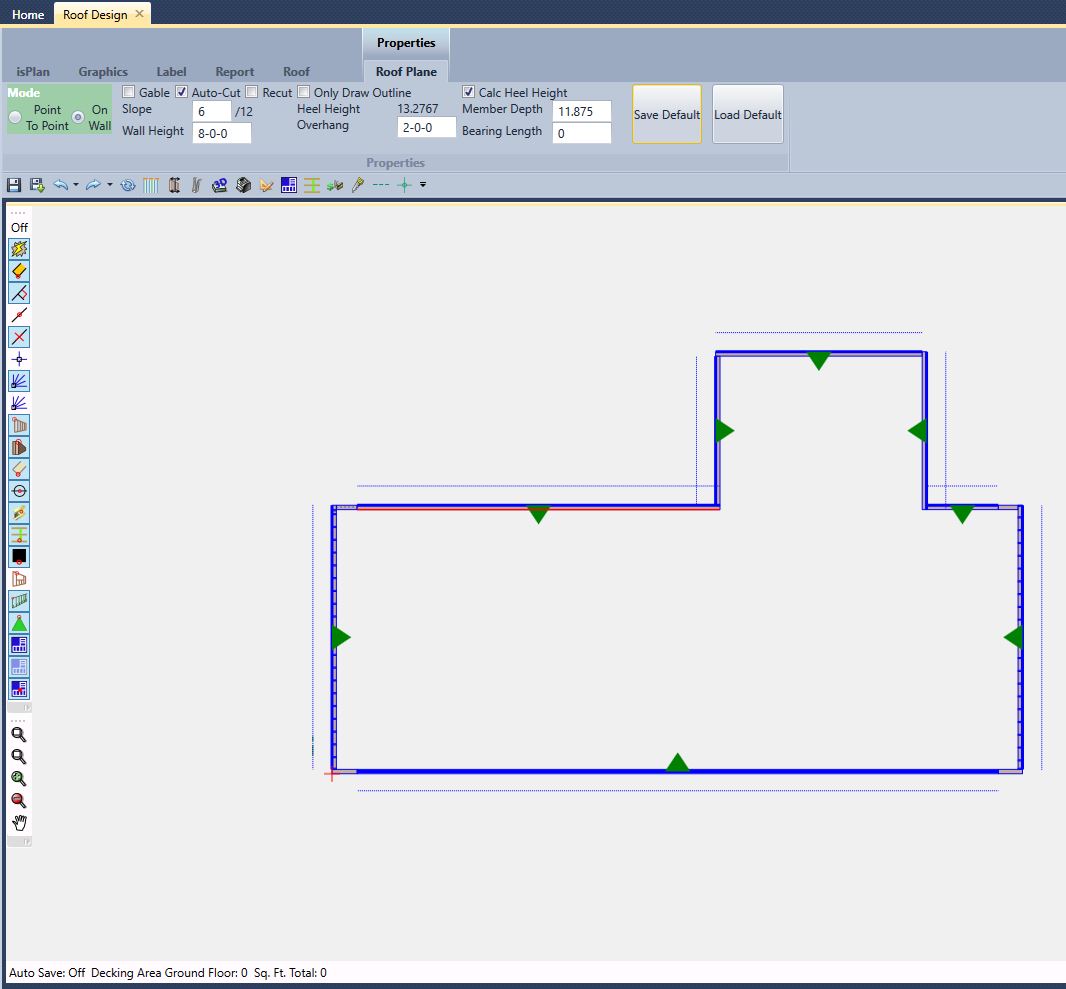
Task: Click the red X intersection snap icon
Action: pos(19,337)
